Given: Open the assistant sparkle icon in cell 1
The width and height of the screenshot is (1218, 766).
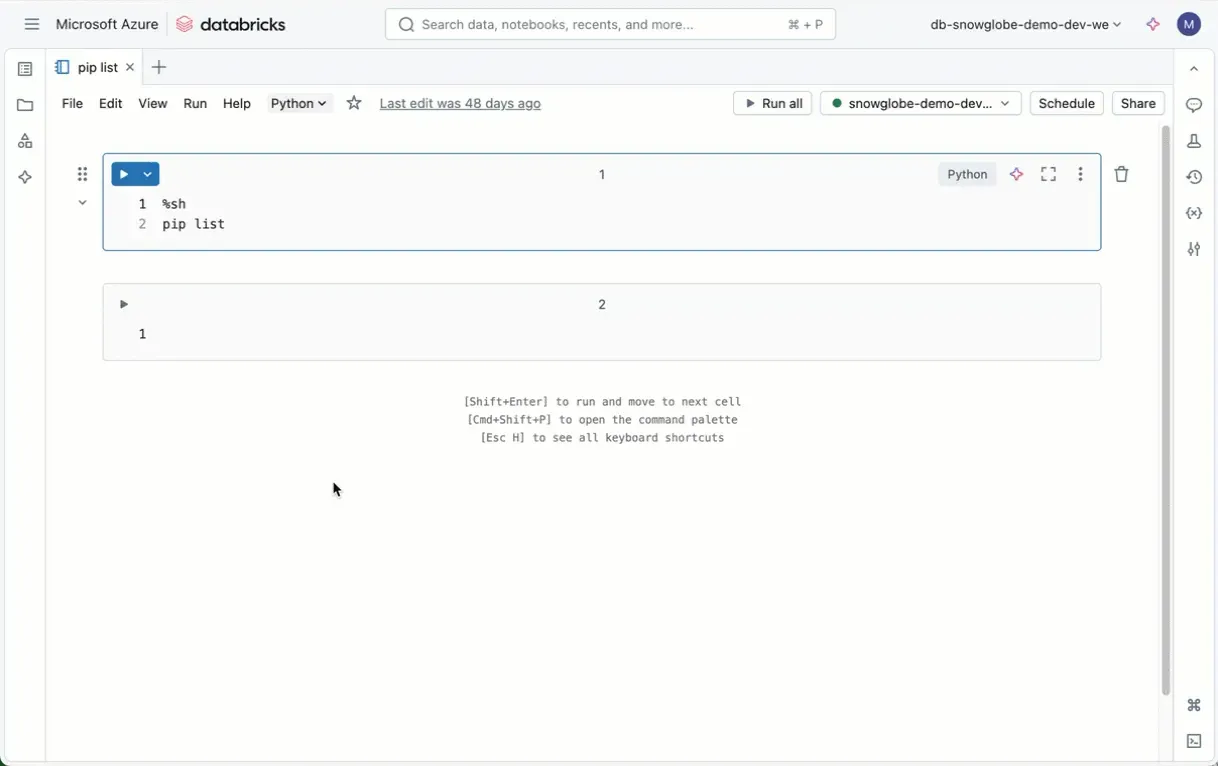Looking at the screenshot, I should [x=1017, y=174].
